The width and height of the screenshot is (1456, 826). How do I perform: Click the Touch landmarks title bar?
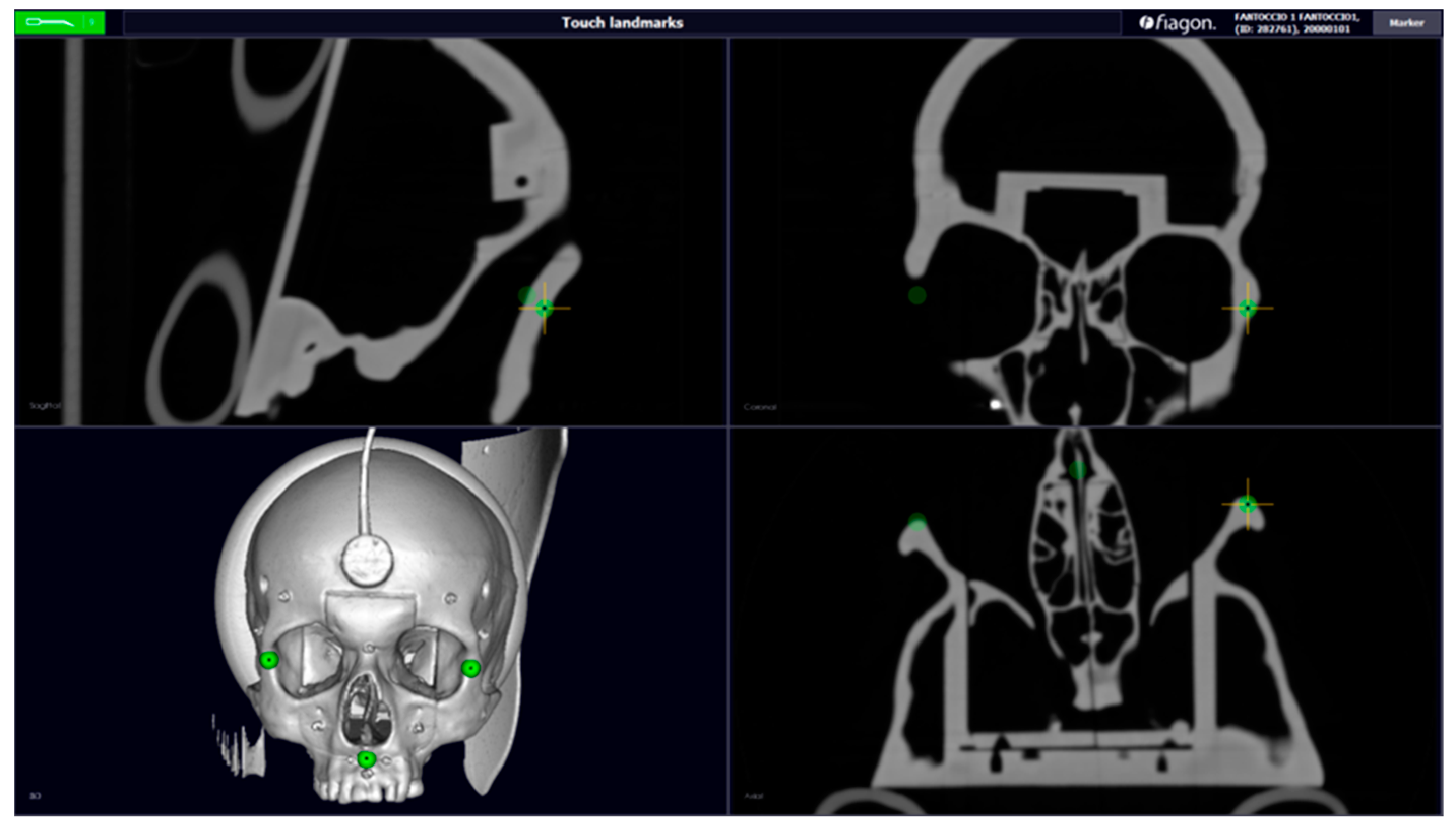[622, 23]
